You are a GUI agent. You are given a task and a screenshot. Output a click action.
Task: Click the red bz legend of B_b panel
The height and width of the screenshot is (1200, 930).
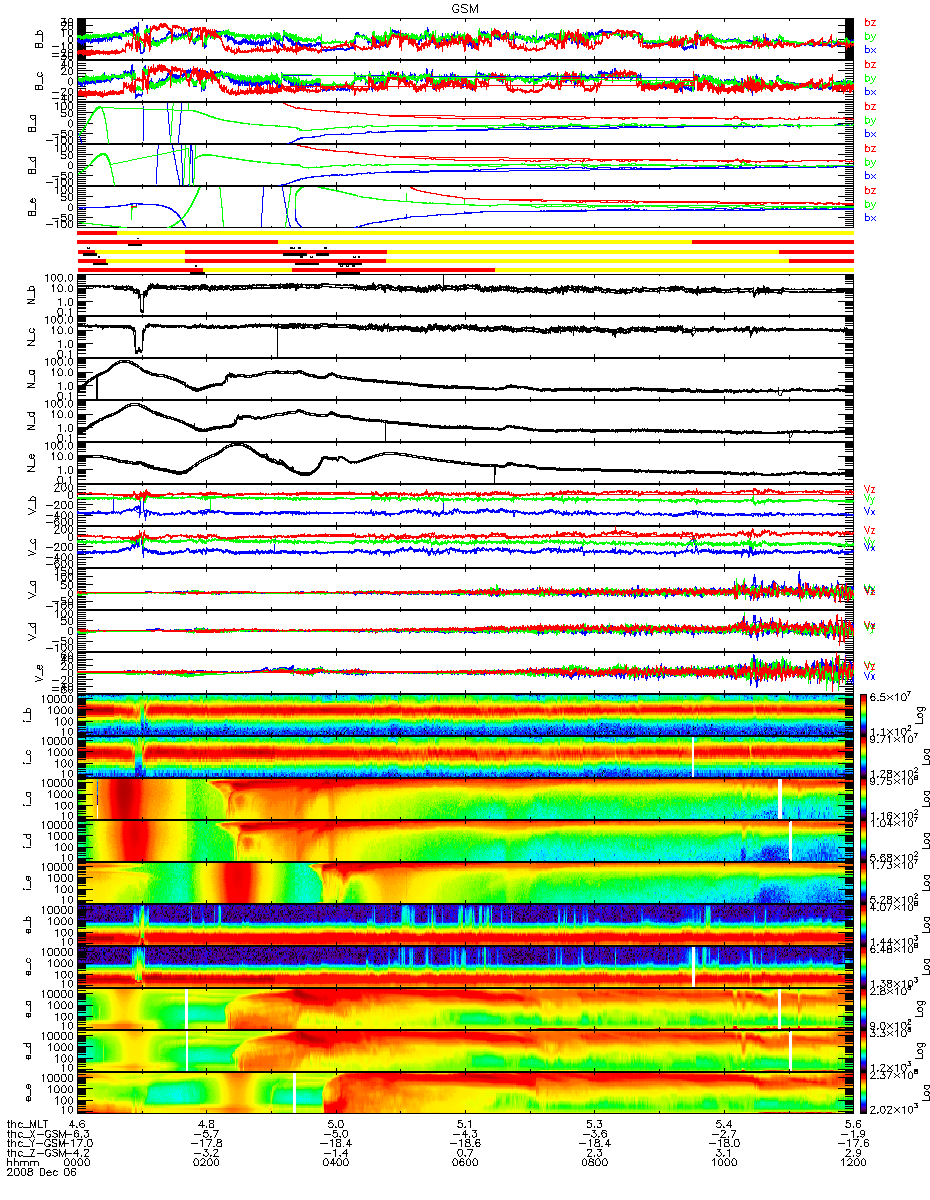(x=869, y=22)
